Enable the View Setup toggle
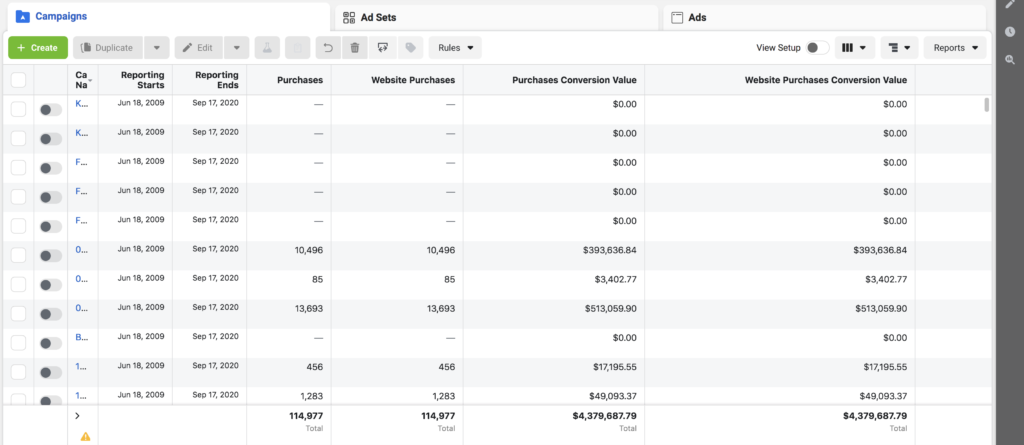 [817, 47]
